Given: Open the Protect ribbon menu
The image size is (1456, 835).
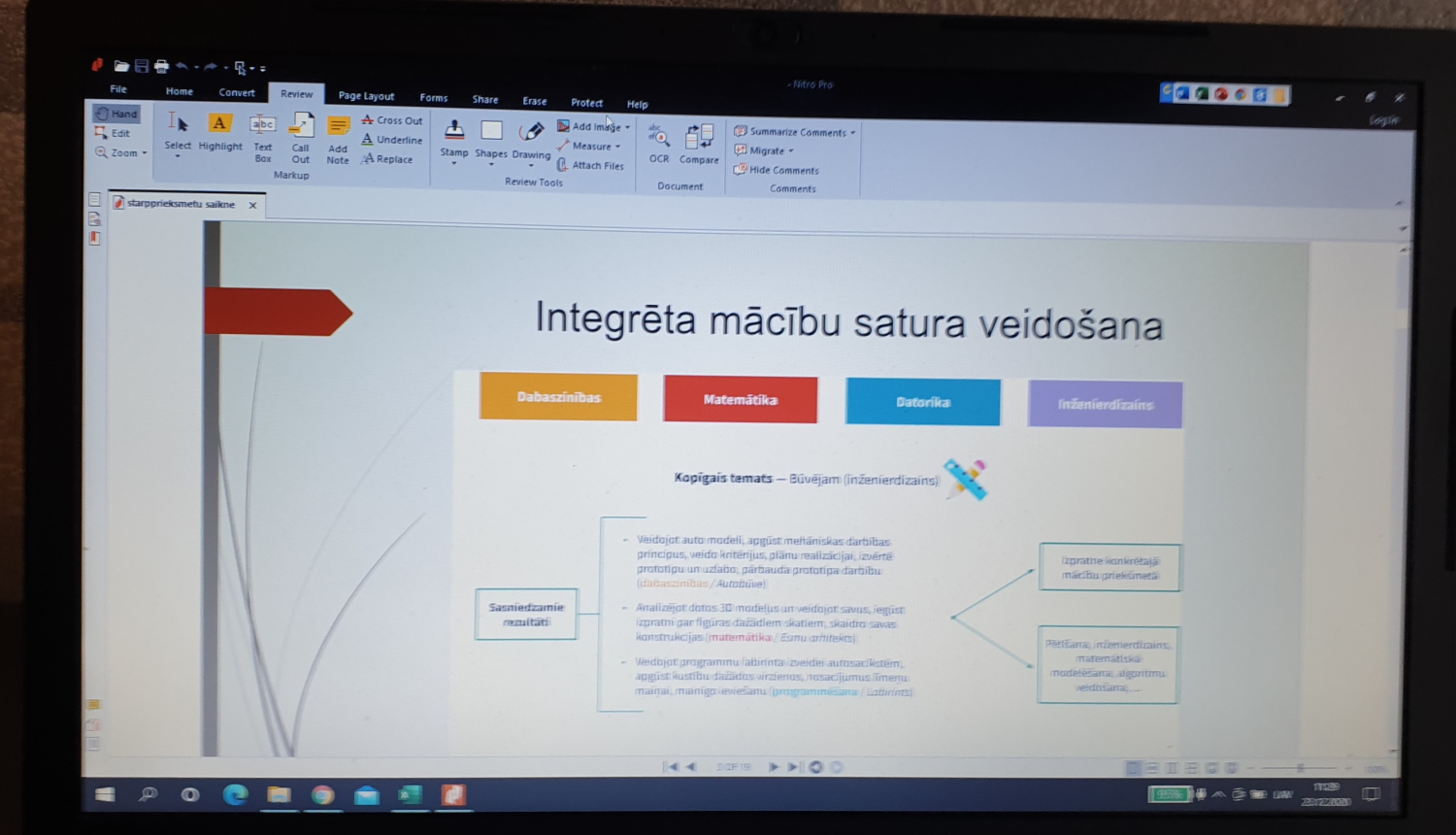Looking at the screenshot, I should [x=586, y=102].
